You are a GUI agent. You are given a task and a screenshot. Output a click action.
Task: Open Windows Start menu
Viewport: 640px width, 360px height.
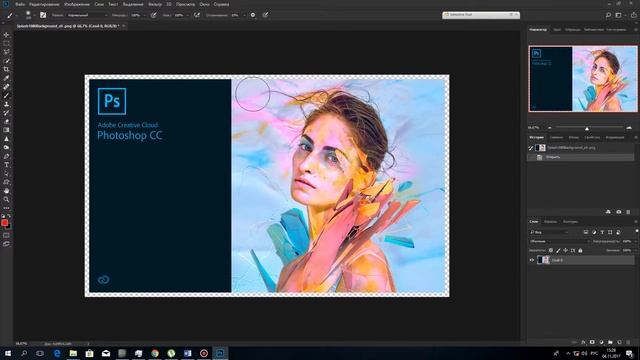[8, 353]
